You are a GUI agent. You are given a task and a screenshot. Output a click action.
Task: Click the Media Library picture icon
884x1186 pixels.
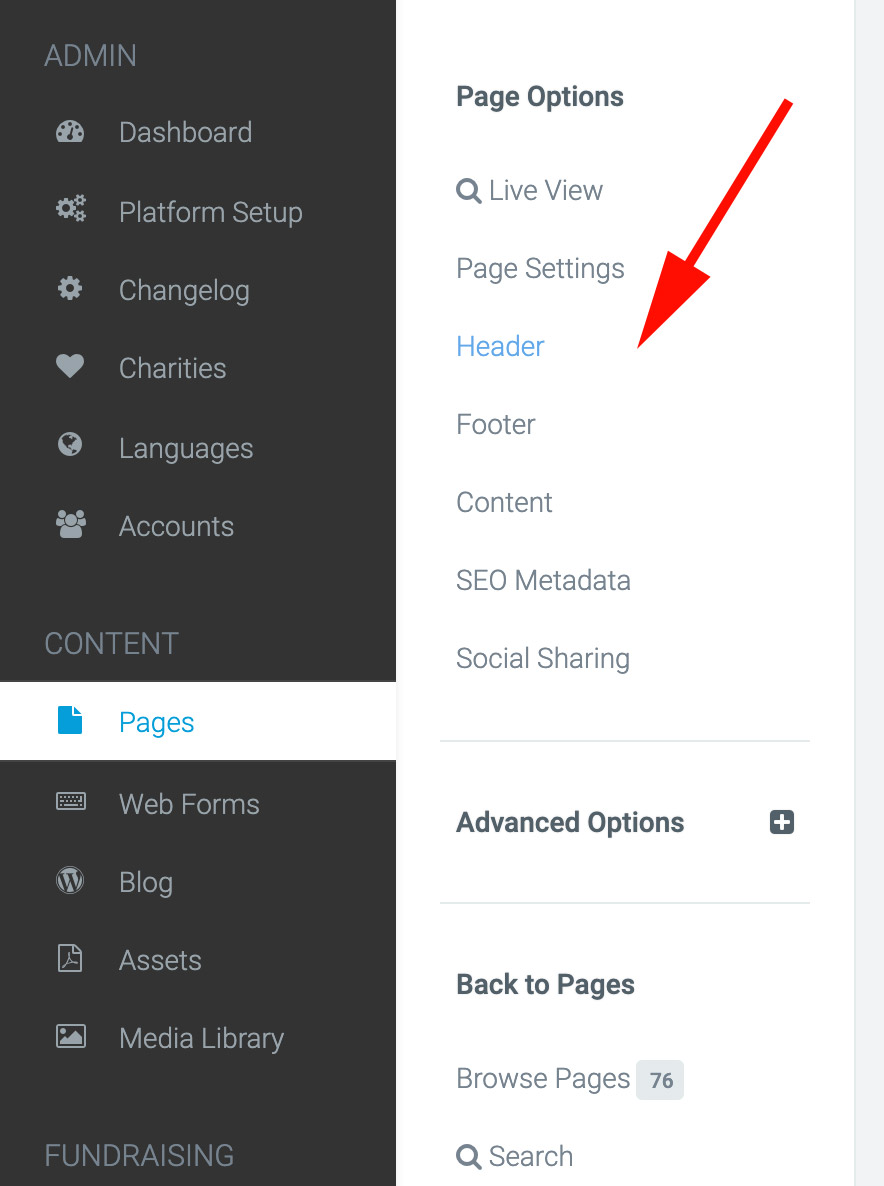point(71,1036)
